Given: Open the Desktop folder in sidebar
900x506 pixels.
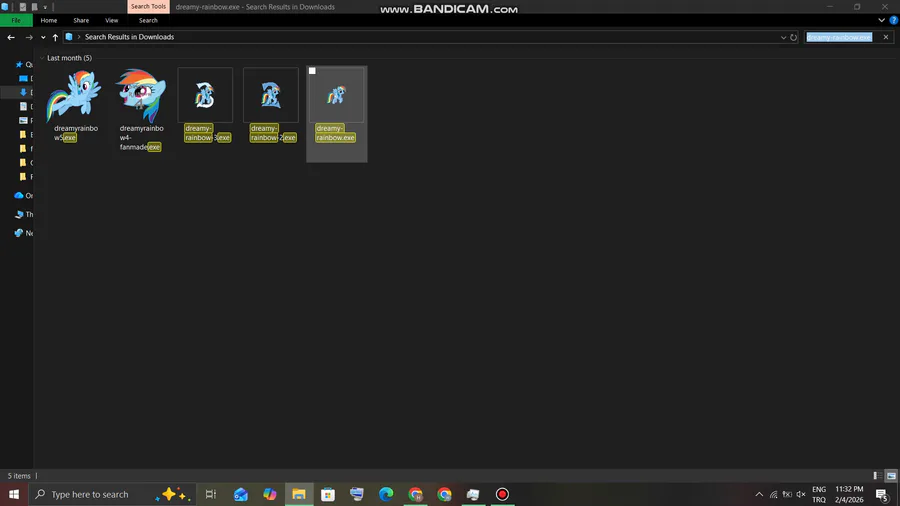Looking at the screenshot, I should coord(25,78).
